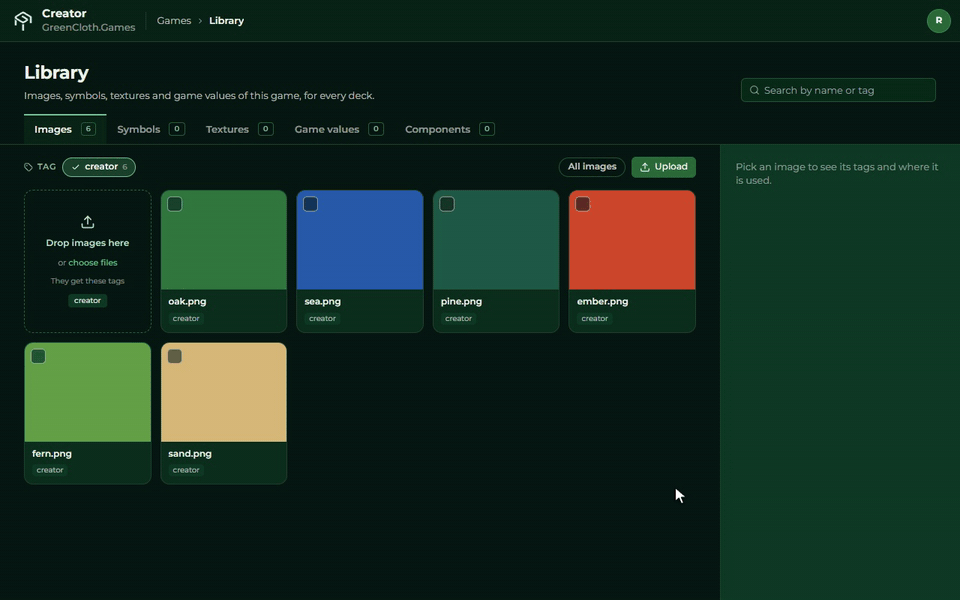The width and height of the screenshot is (960, 600).
Task: Click the upload arrow icon in drop zone
Action: click(88, 222)
